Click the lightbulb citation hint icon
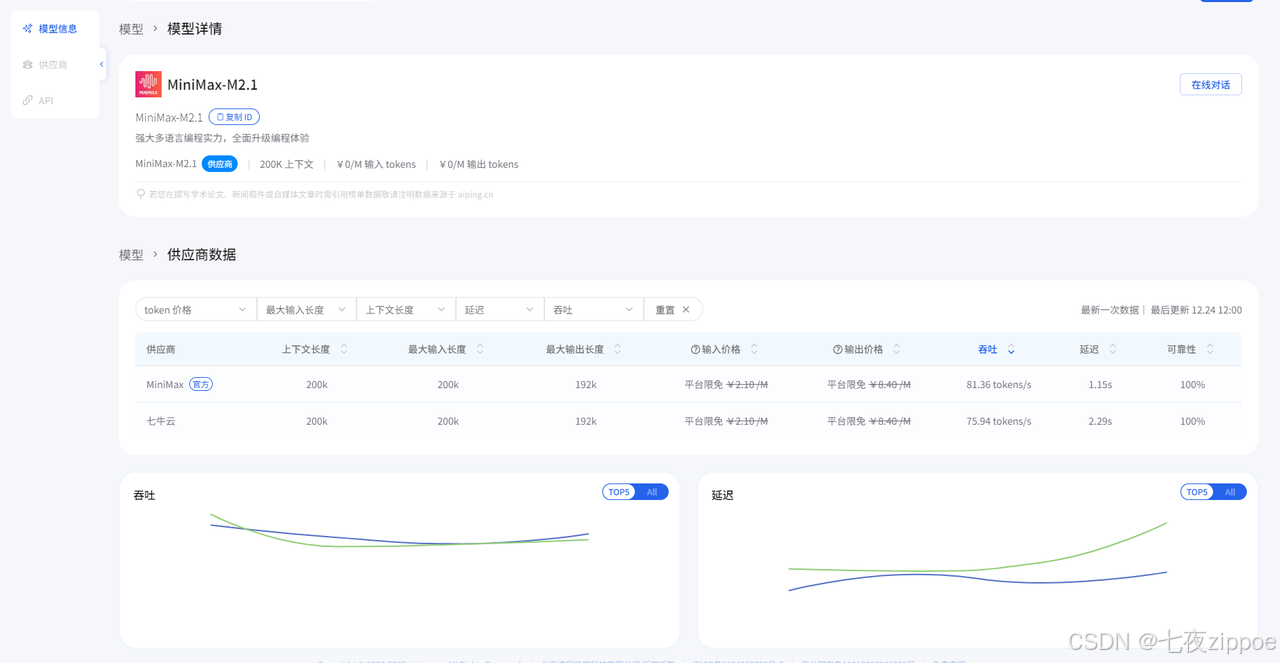Screen dimensions: 1280x663 pos(141,194)
